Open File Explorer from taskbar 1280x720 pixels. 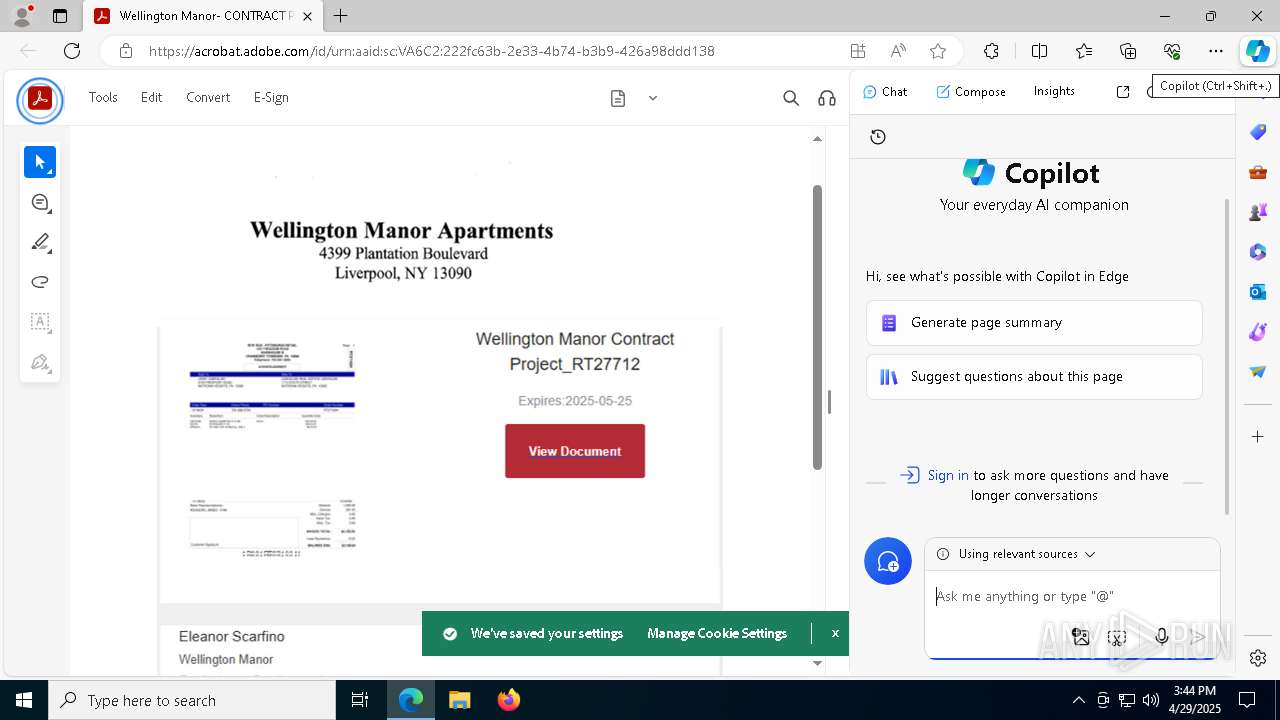(459, 700)
